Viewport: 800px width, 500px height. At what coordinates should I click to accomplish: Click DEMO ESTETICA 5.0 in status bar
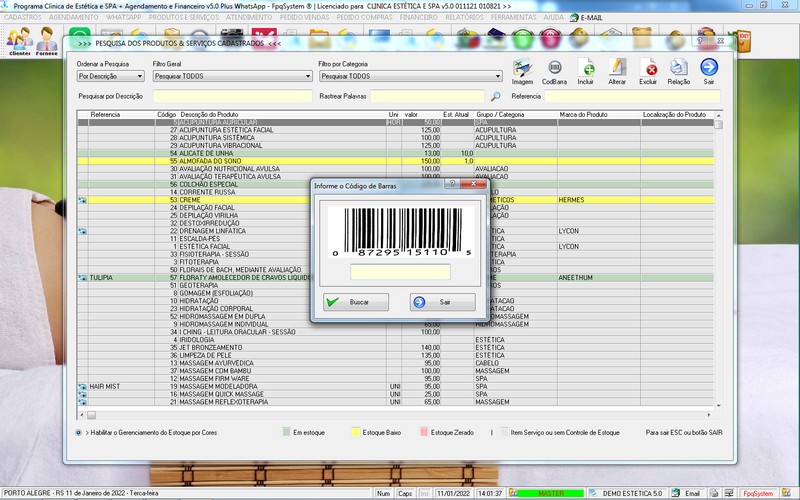click(632, 493)
